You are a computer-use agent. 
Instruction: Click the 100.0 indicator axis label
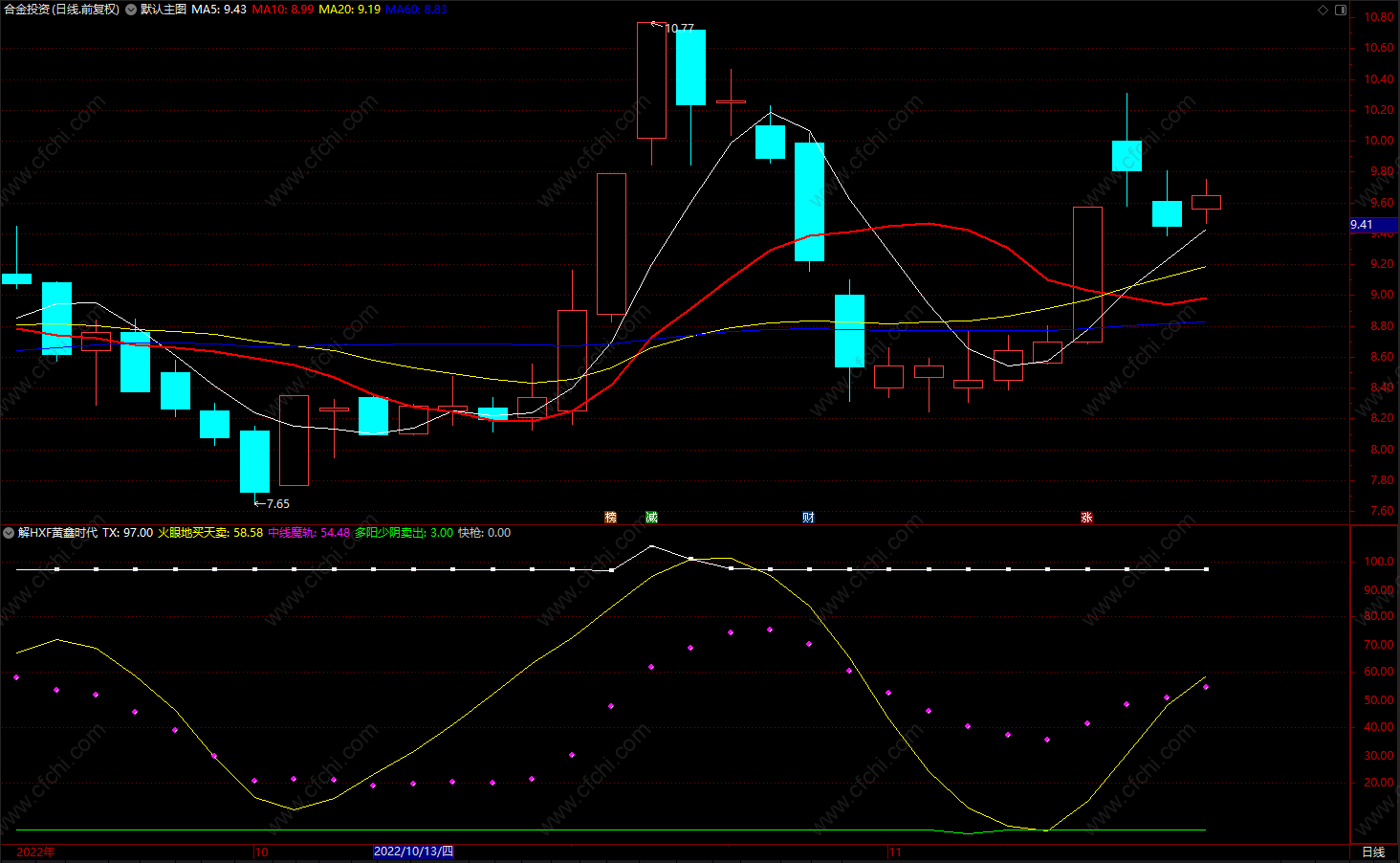[1379, 562]
